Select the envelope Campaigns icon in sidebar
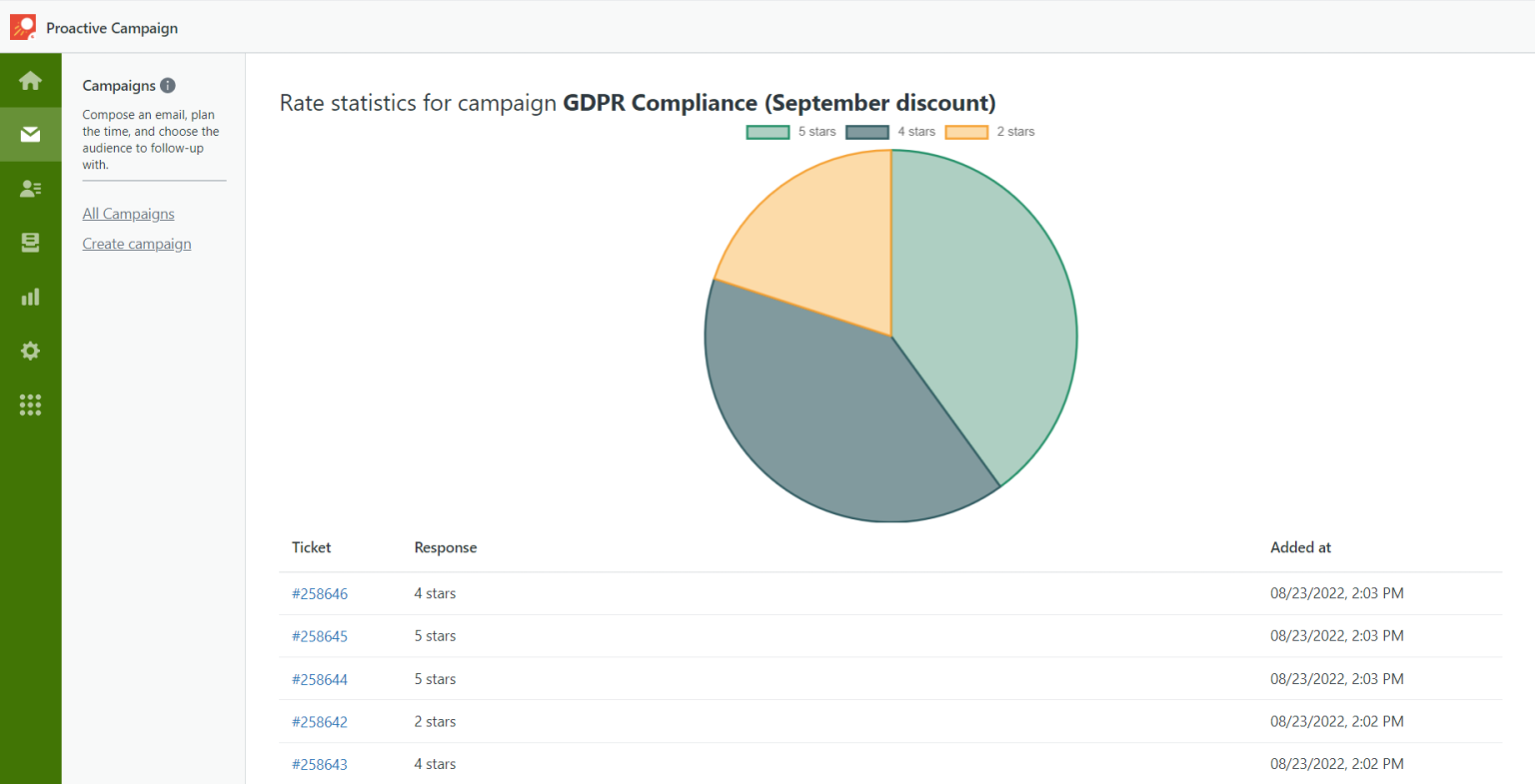The width and height of the screenshot is (1535, 784). (30, 134)
